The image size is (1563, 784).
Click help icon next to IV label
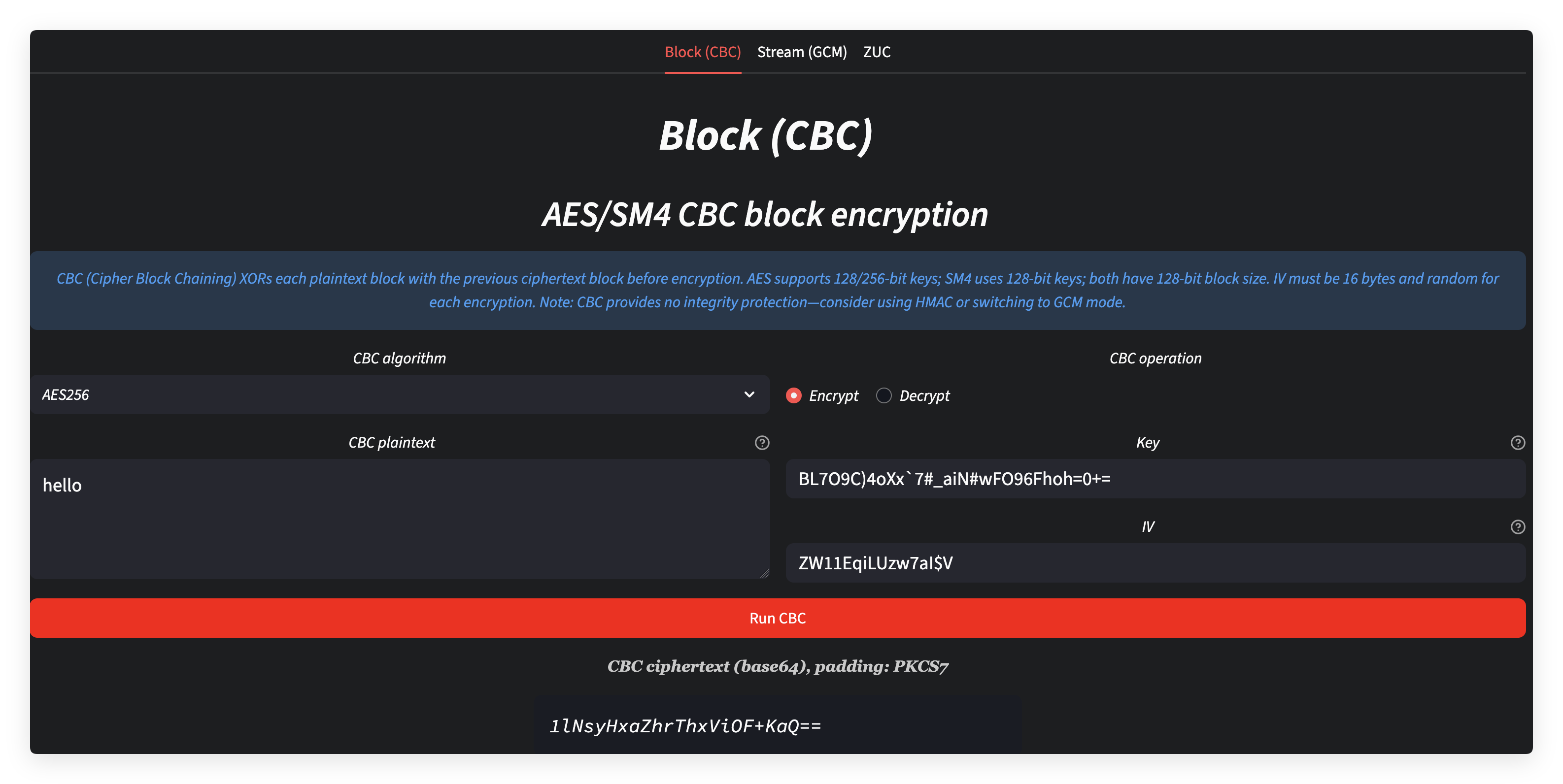1517,527
